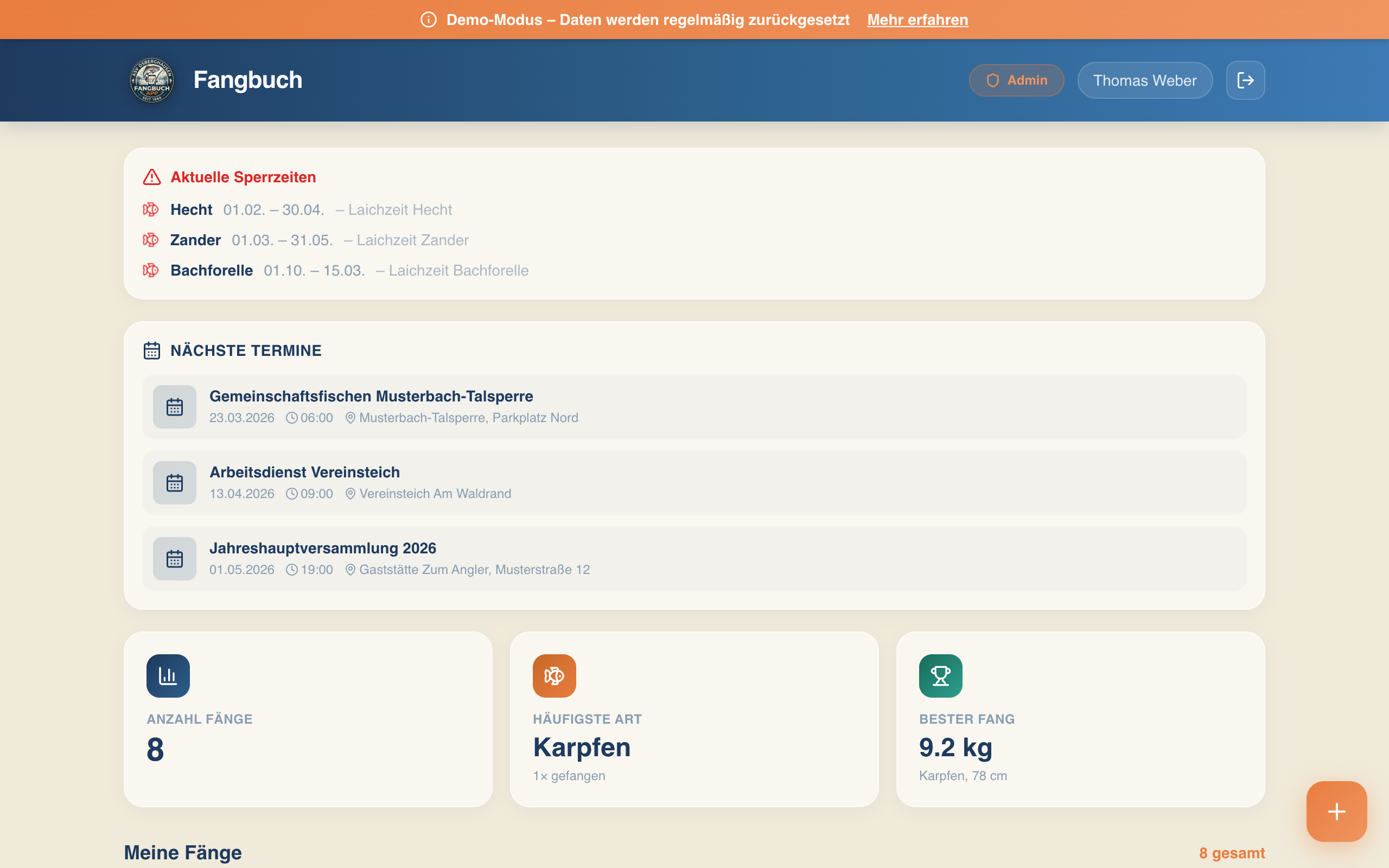Click the bar chart icon on Anzahl Fänge card
This screenshot has height=868, width=1389.
(x=168, y=676)
